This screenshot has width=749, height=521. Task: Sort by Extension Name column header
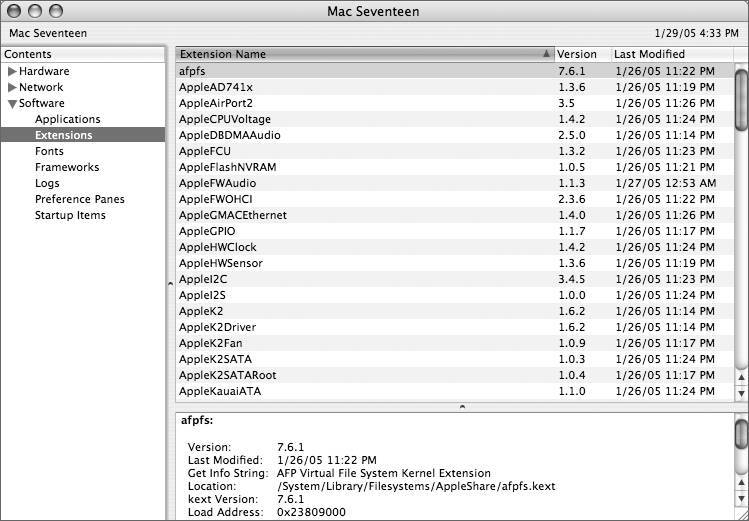(364, 54)
